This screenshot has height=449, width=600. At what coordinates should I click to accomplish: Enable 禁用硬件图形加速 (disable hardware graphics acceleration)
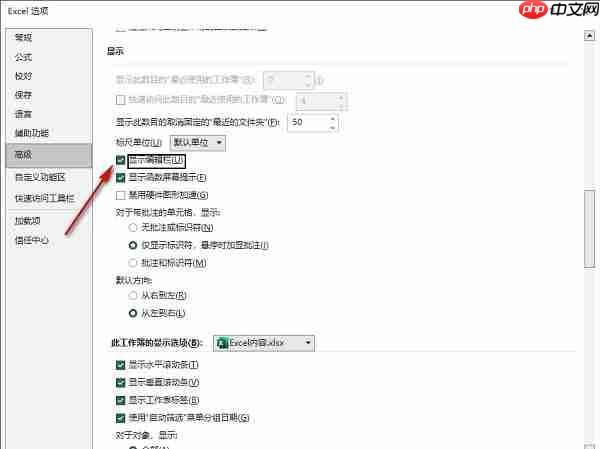120,195
